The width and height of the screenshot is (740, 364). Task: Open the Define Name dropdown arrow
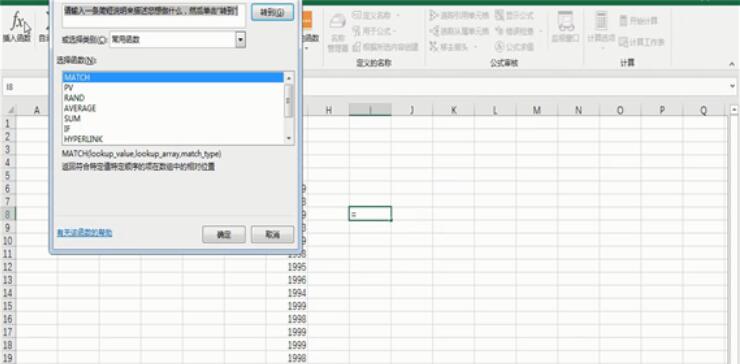click(x=398, y=16)
